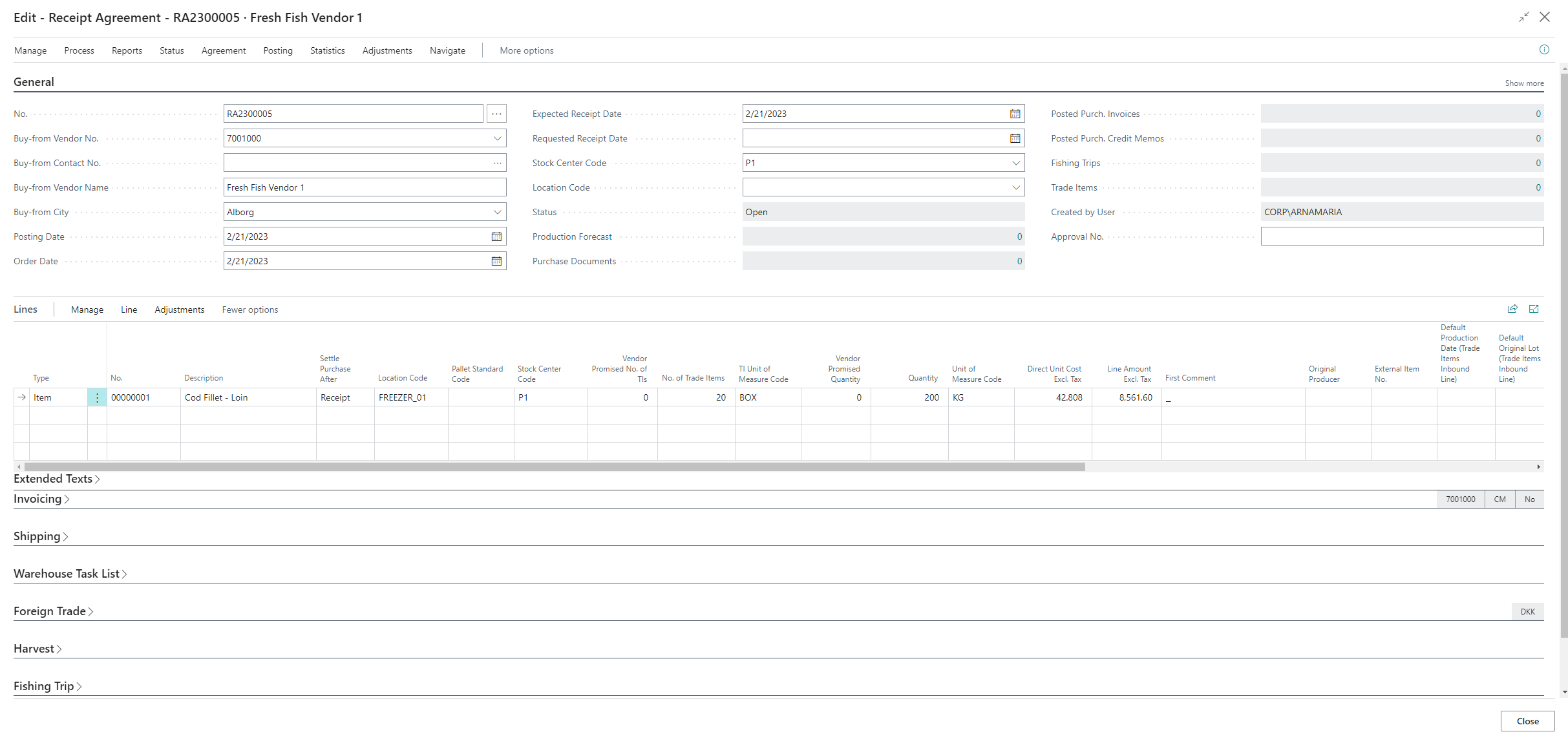
Task: Click the share icon in the Lines section
Action: pos(1512,309)
